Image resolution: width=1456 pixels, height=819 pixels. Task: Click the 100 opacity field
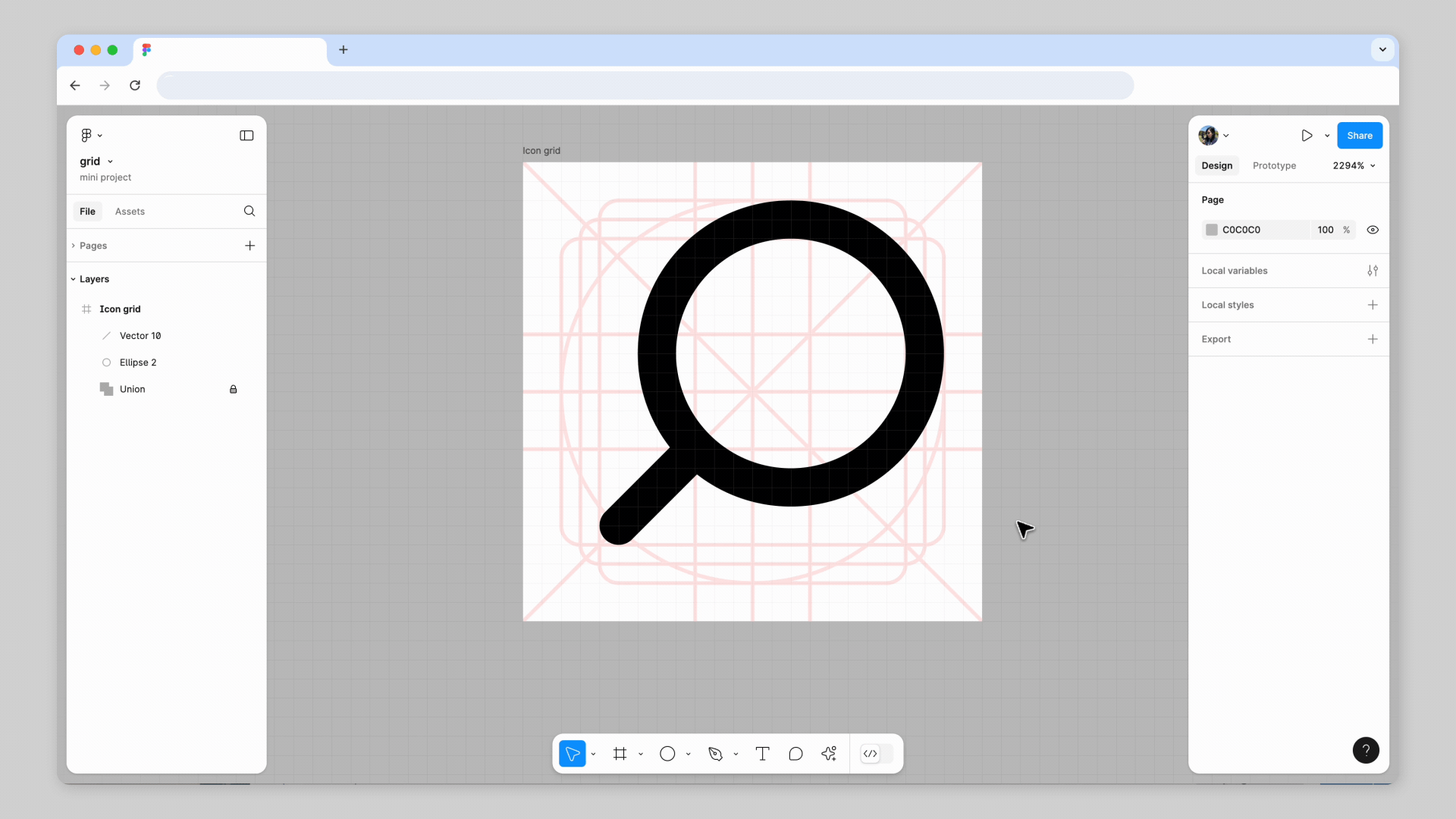(x=1326, y=230)
